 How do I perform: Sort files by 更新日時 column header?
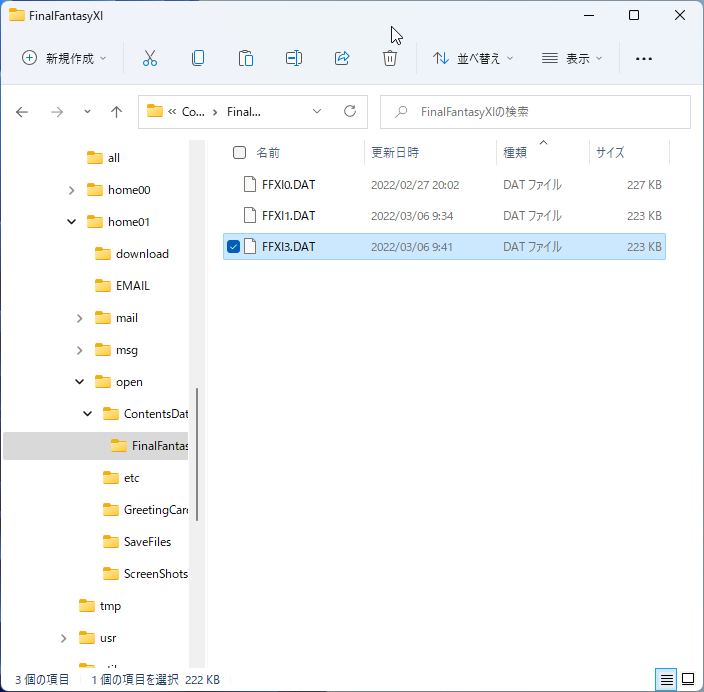pyautogui.click(x=395, y=153)
